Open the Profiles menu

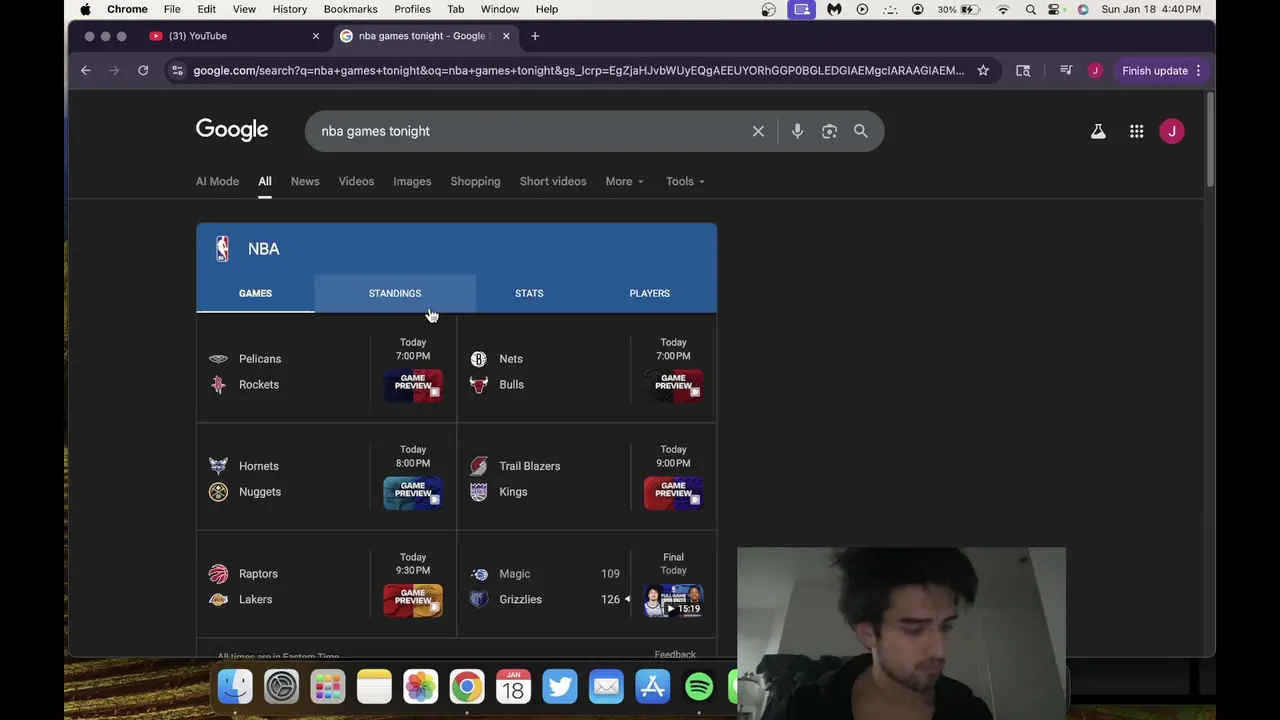[412, 9]
